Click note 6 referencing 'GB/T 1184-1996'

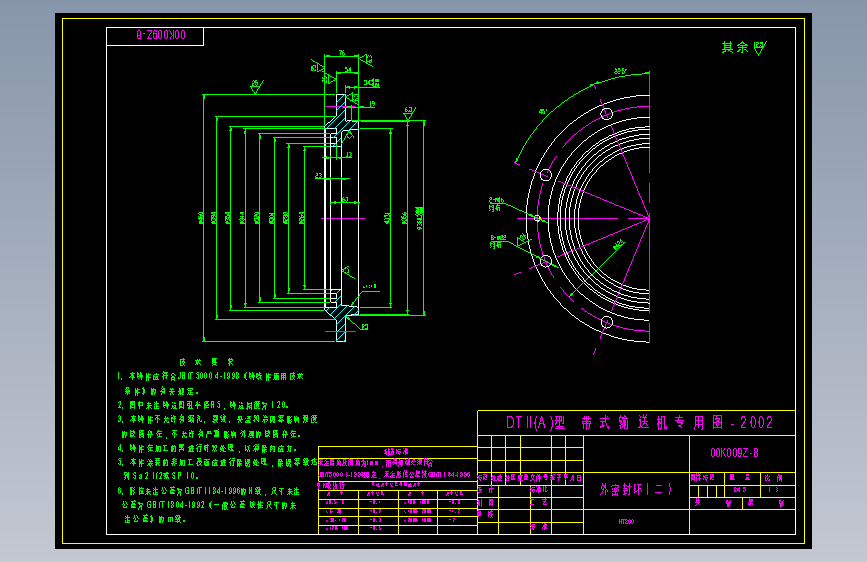pyautogui.click(x=208, y=491)
